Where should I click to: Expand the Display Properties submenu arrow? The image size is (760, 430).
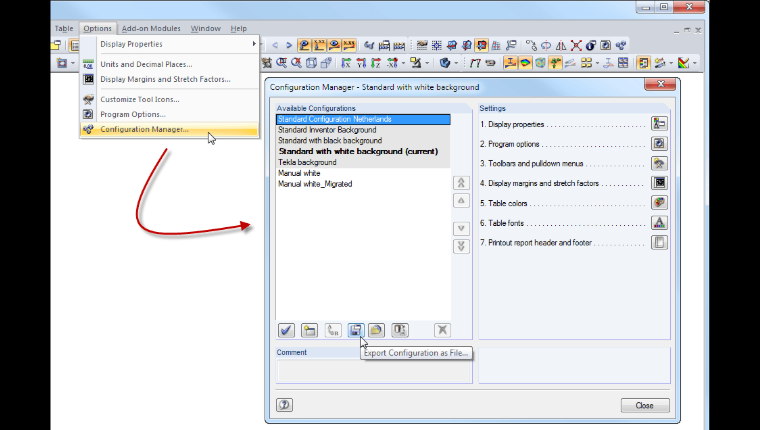click(x=254, y=44)
